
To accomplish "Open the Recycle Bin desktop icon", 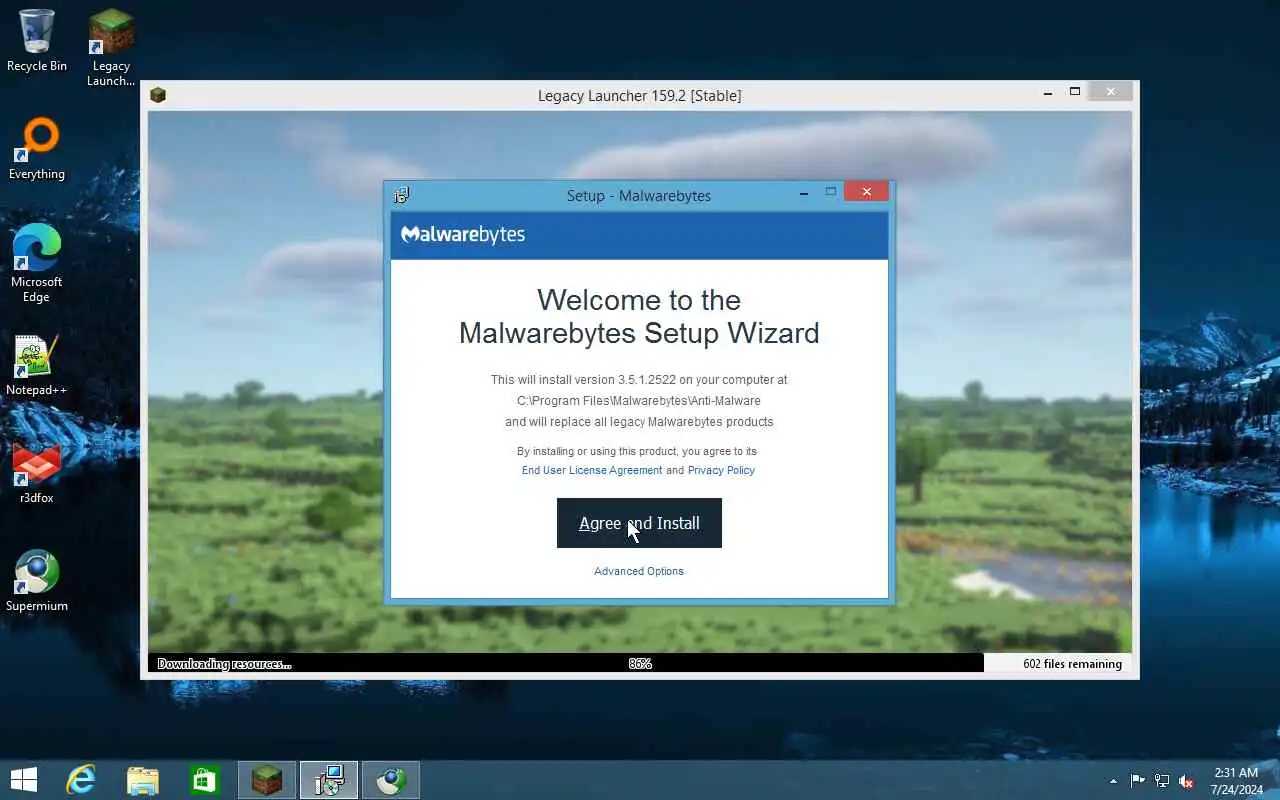I will [x=37, y=40].
